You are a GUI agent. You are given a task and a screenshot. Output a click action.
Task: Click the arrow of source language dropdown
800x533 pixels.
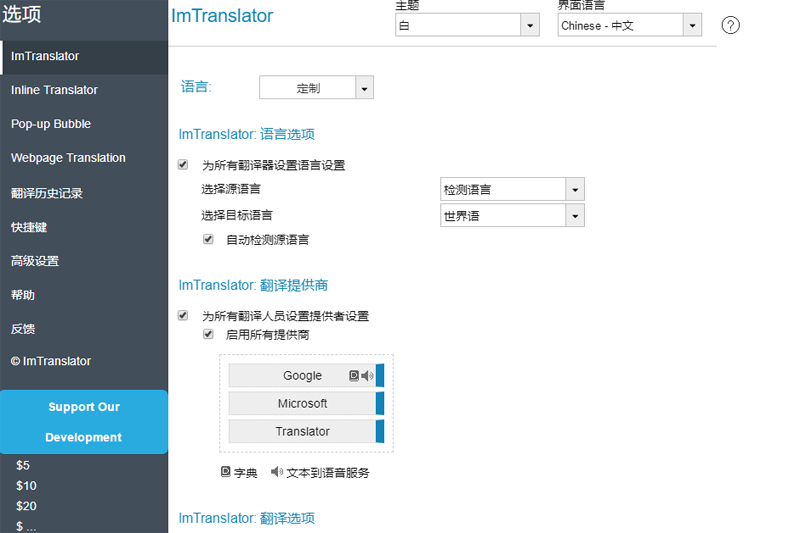click(x=575, y=189)
